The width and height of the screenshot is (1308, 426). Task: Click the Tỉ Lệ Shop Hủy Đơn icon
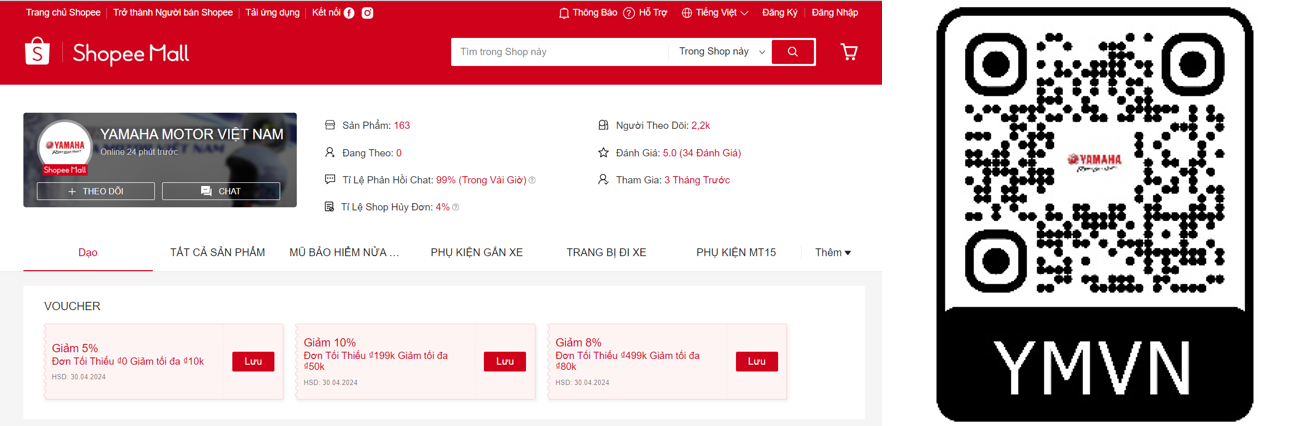(x=330, y=207)
